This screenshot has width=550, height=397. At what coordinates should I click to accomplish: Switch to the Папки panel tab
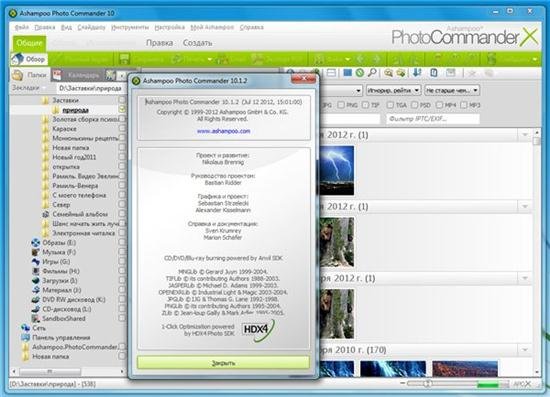(x=29, y=75)
